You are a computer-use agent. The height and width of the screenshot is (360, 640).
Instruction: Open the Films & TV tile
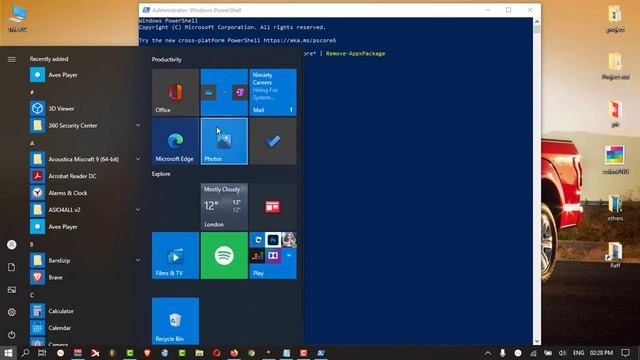click(175, 256)
